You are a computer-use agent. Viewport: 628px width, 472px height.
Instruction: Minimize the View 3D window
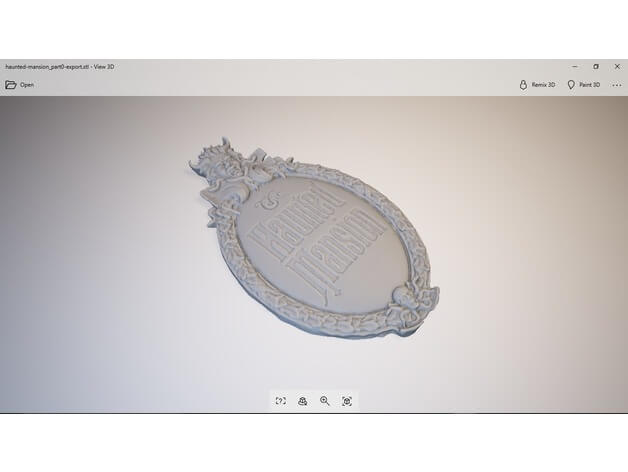point(575,67)
